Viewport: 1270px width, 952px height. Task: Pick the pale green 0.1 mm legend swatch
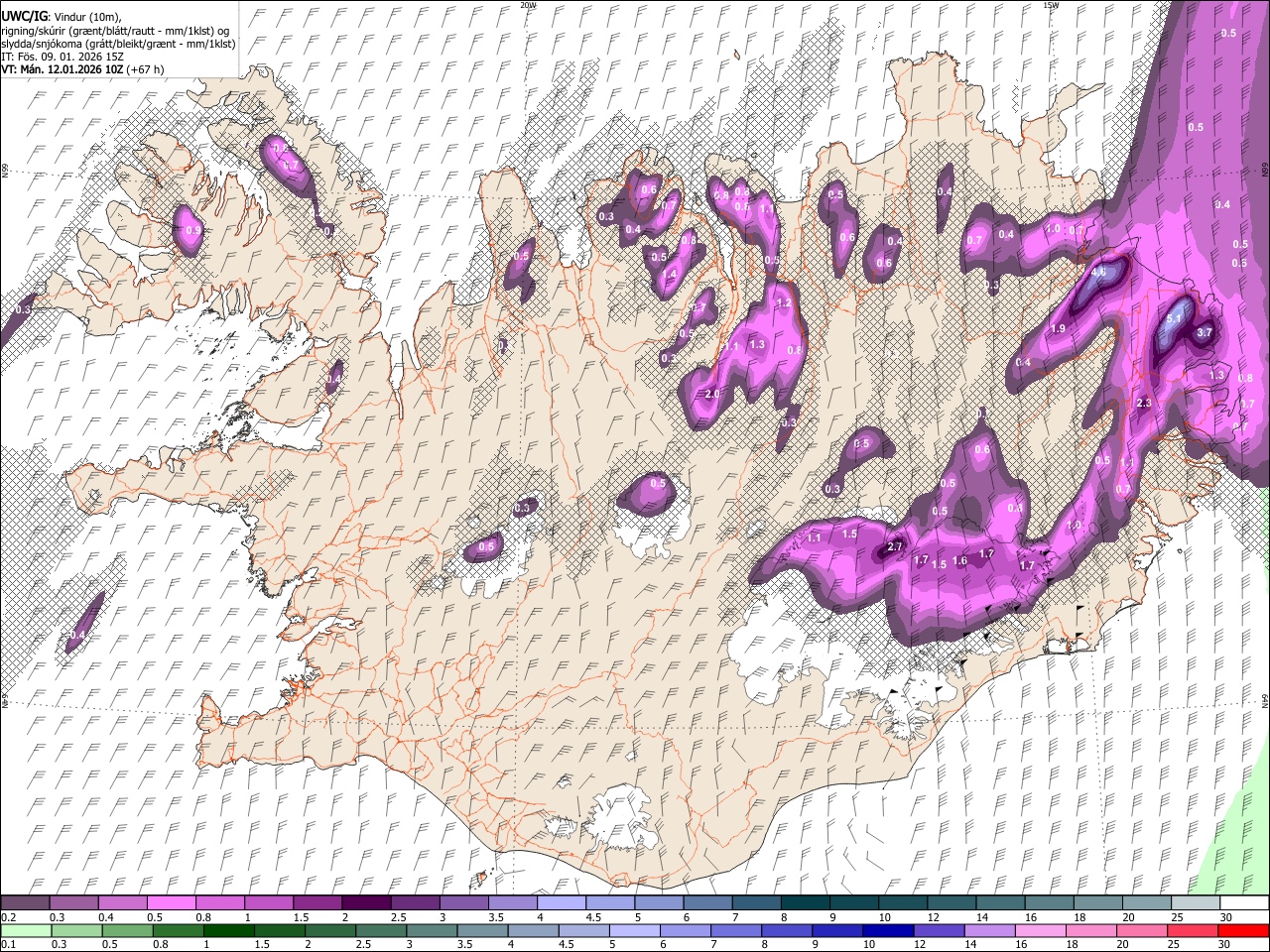click(x=27, y=930)
